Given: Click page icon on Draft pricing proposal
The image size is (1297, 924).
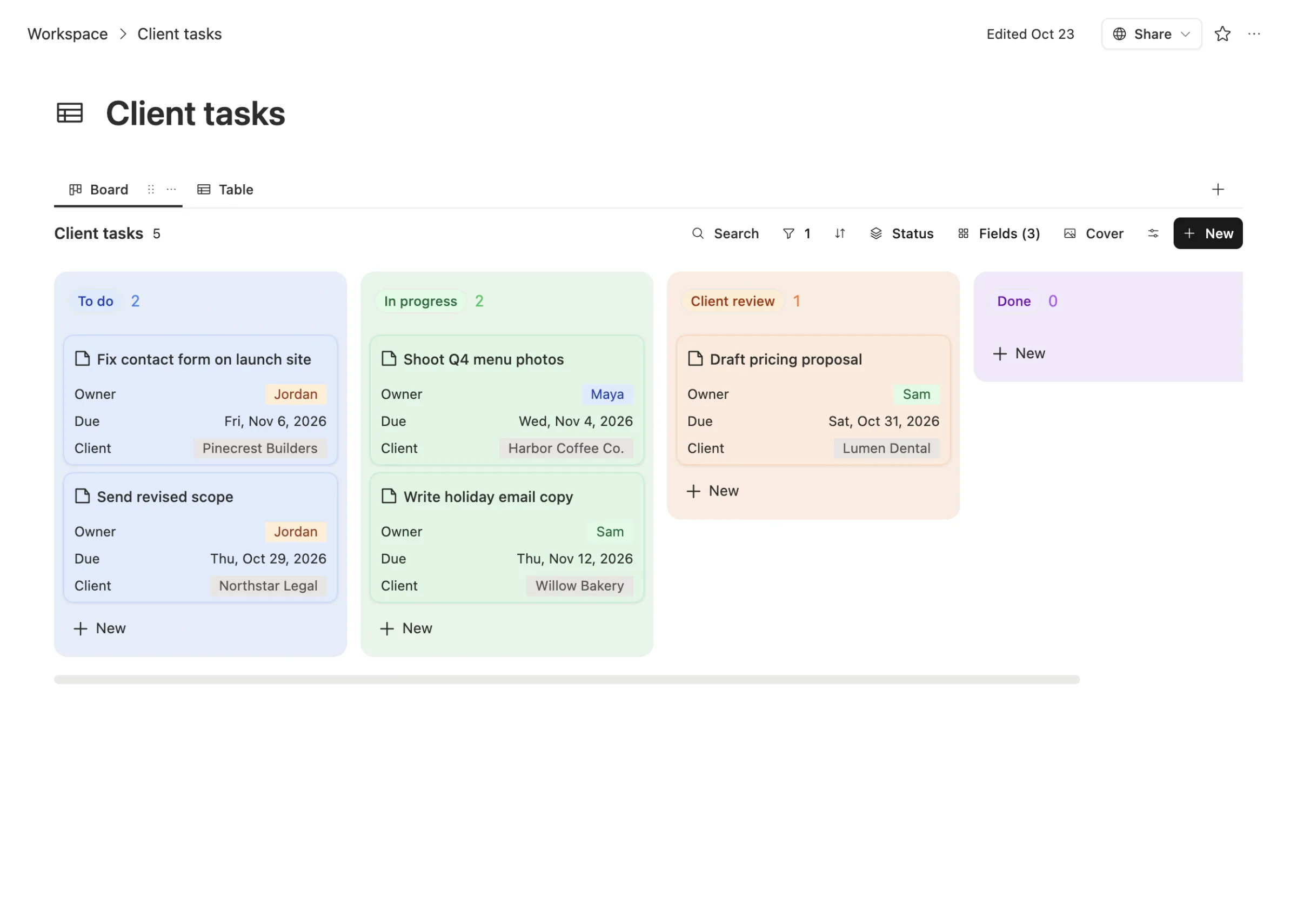Looking at the screenshot, I should [x=695, y=358].
